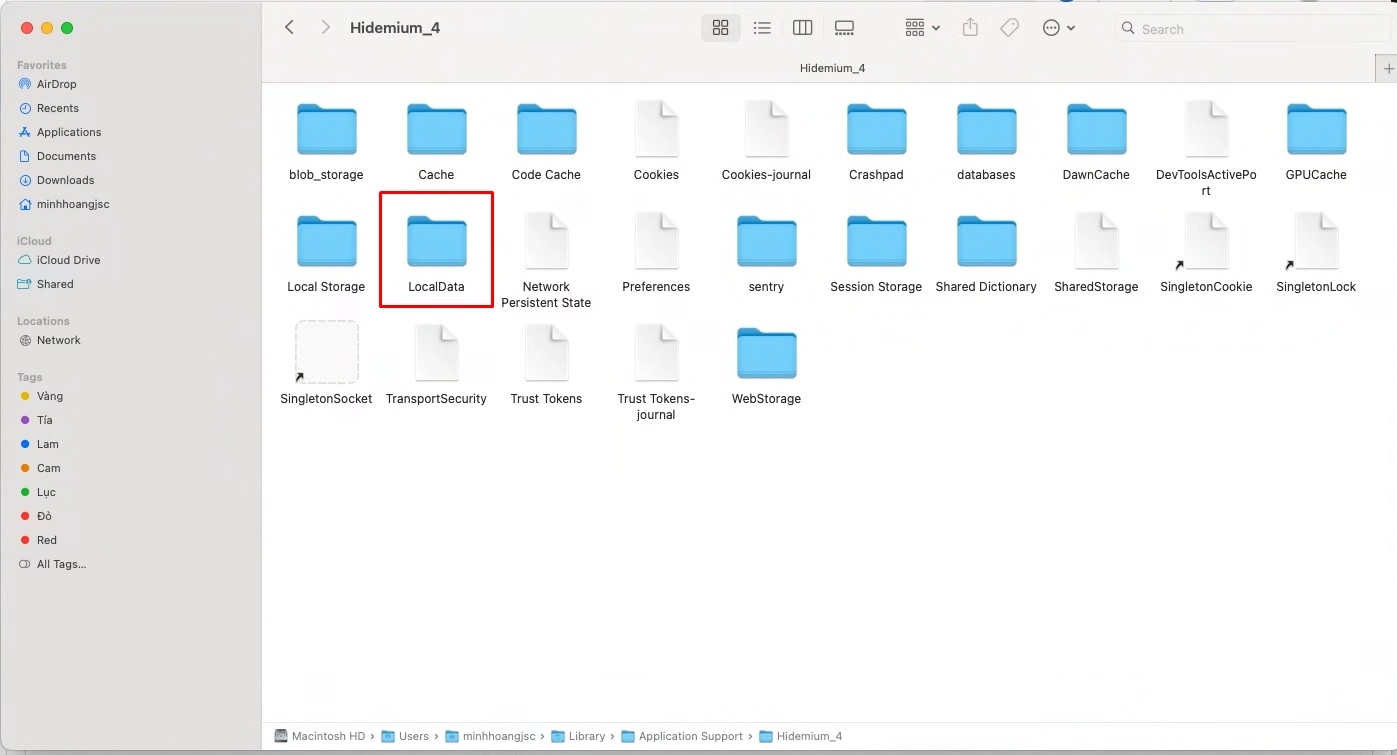Open the More Actions ellipsis menu
This screenshot has width=1397, height=755.
point(1058,28)
